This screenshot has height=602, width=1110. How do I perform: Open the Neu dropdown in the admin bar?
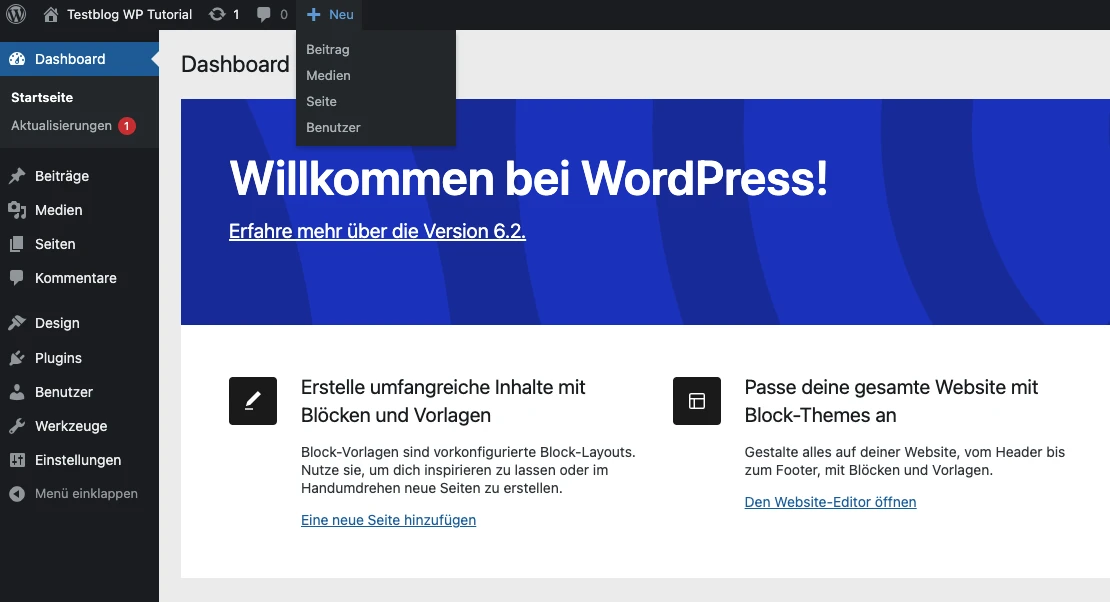(x=330, y=14)
